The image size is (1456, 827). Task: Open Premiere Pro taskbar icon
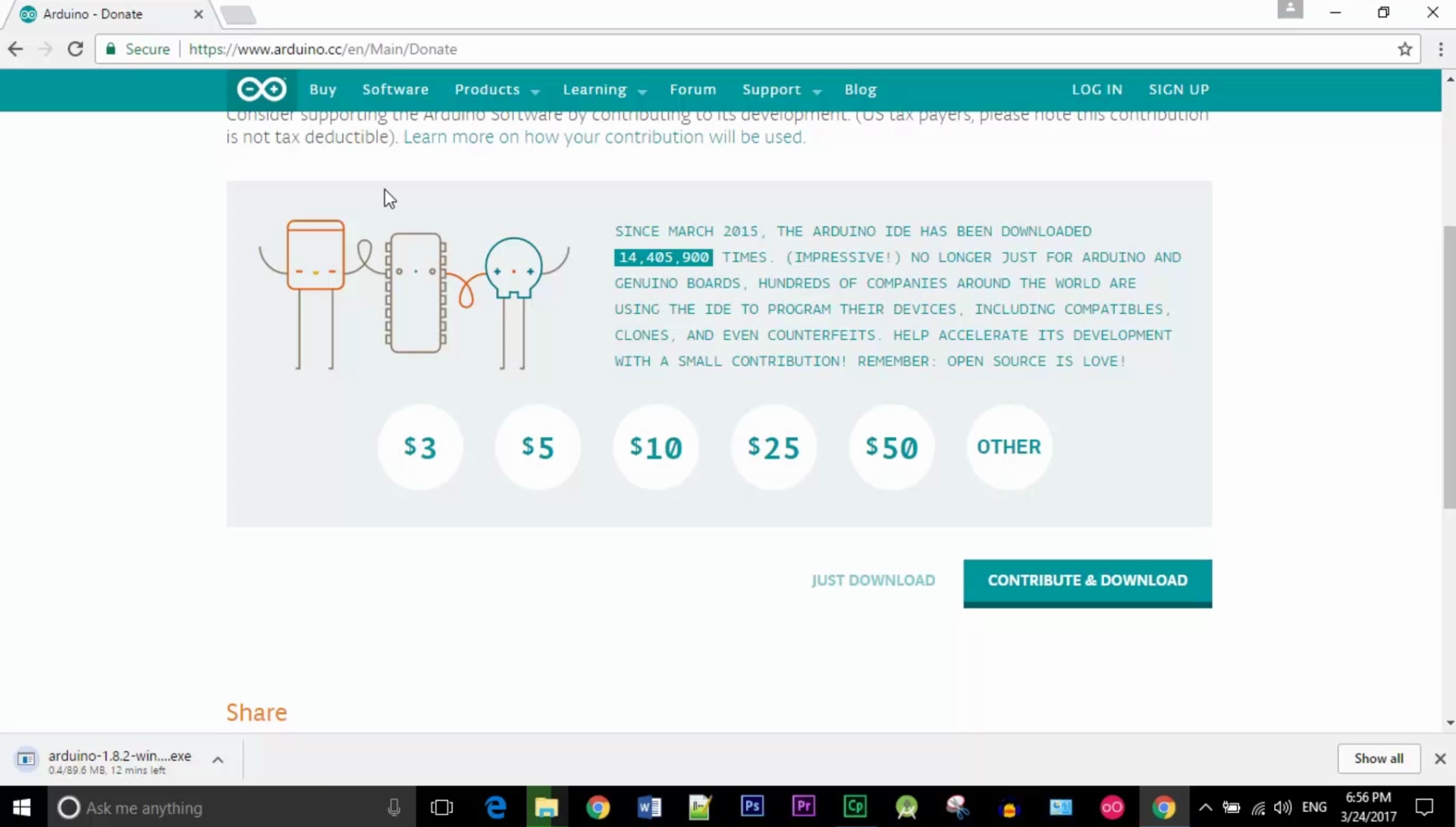click(803, 807)
